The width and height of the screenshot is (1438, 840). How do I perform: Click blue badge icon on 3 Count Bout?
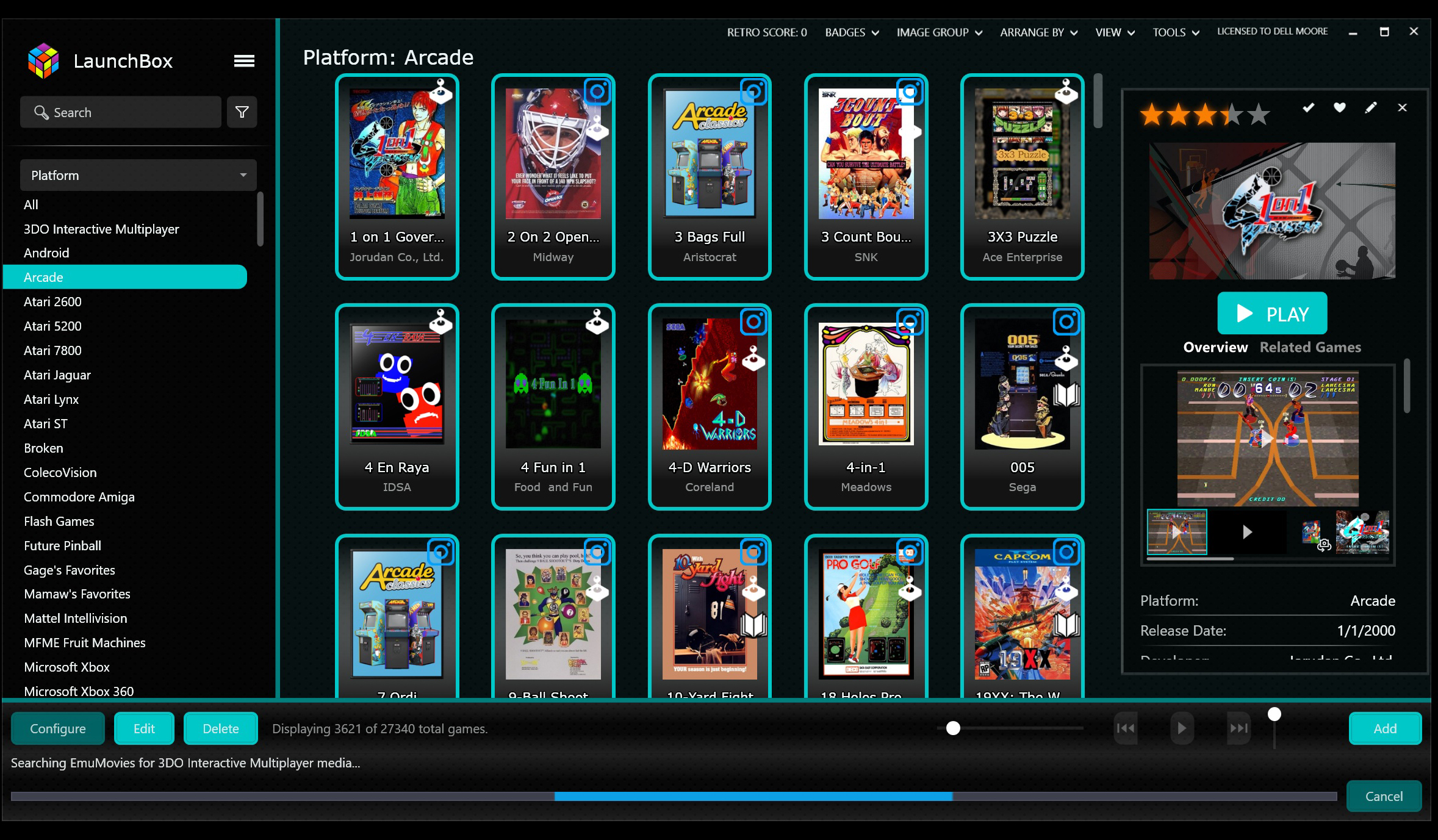(910, 92)
